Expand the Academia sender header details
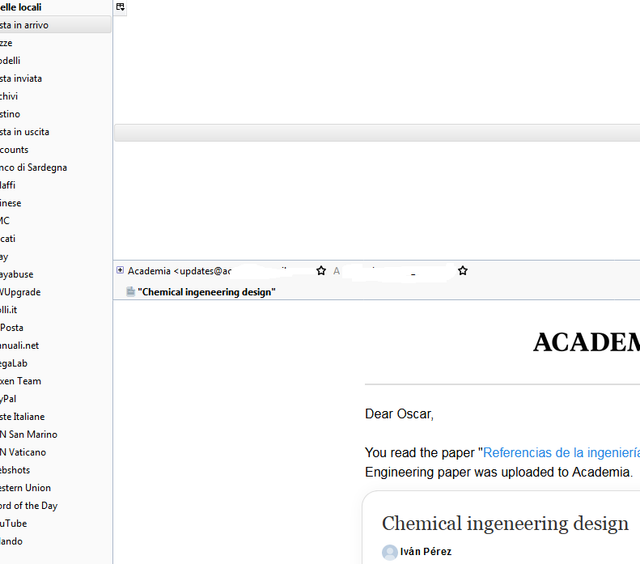The image size is (640, 564). point(120,270)
